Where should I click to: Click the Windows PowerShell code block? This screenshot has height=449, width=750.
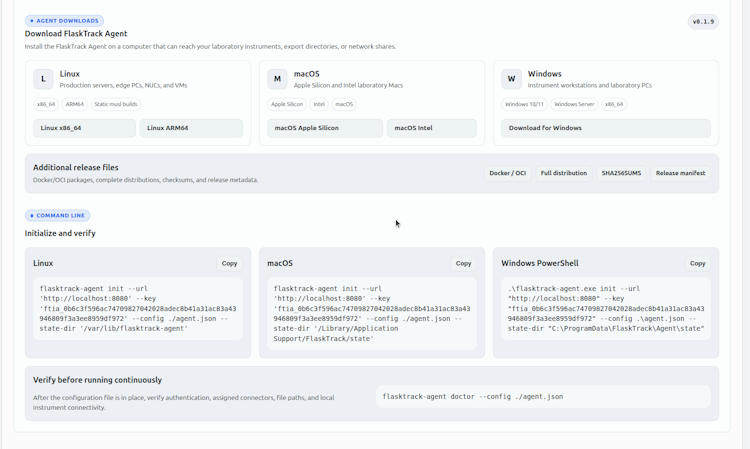[606, 309]
